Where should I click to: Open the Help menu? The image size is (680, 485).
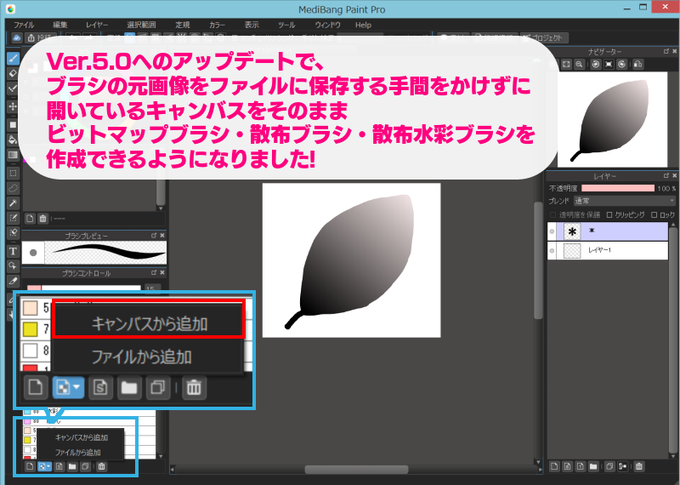click(363, 25)
